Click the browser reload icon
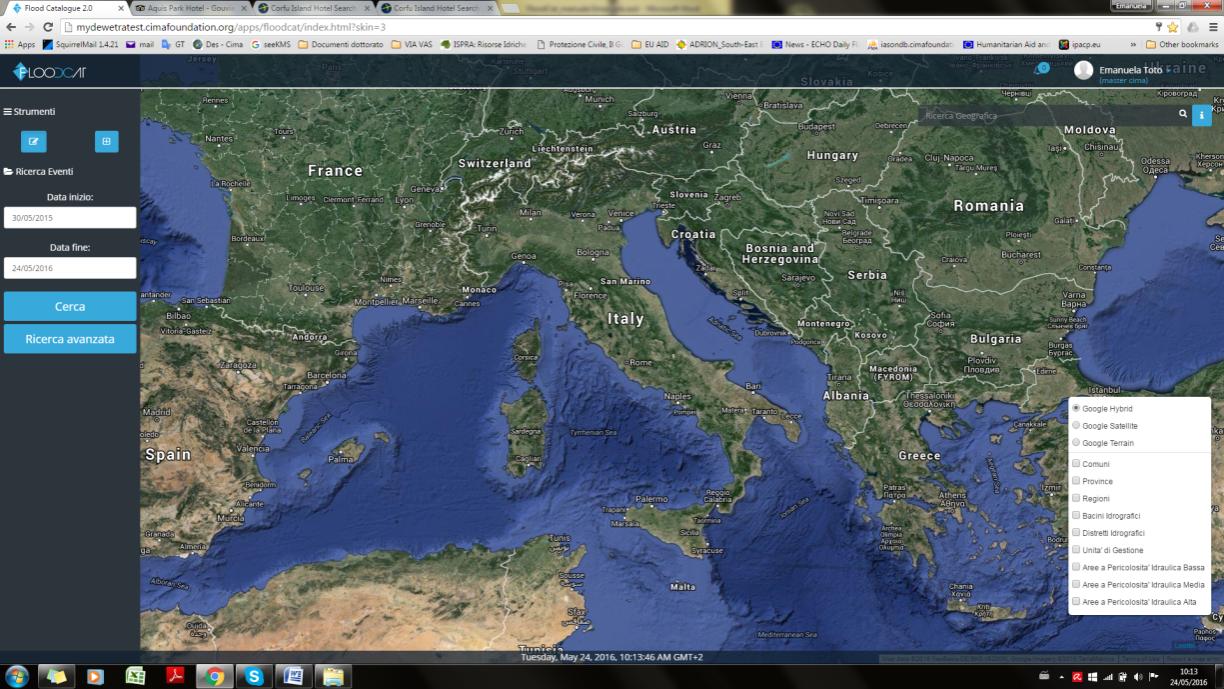1224x689 pixels. [x=47, y=27]
